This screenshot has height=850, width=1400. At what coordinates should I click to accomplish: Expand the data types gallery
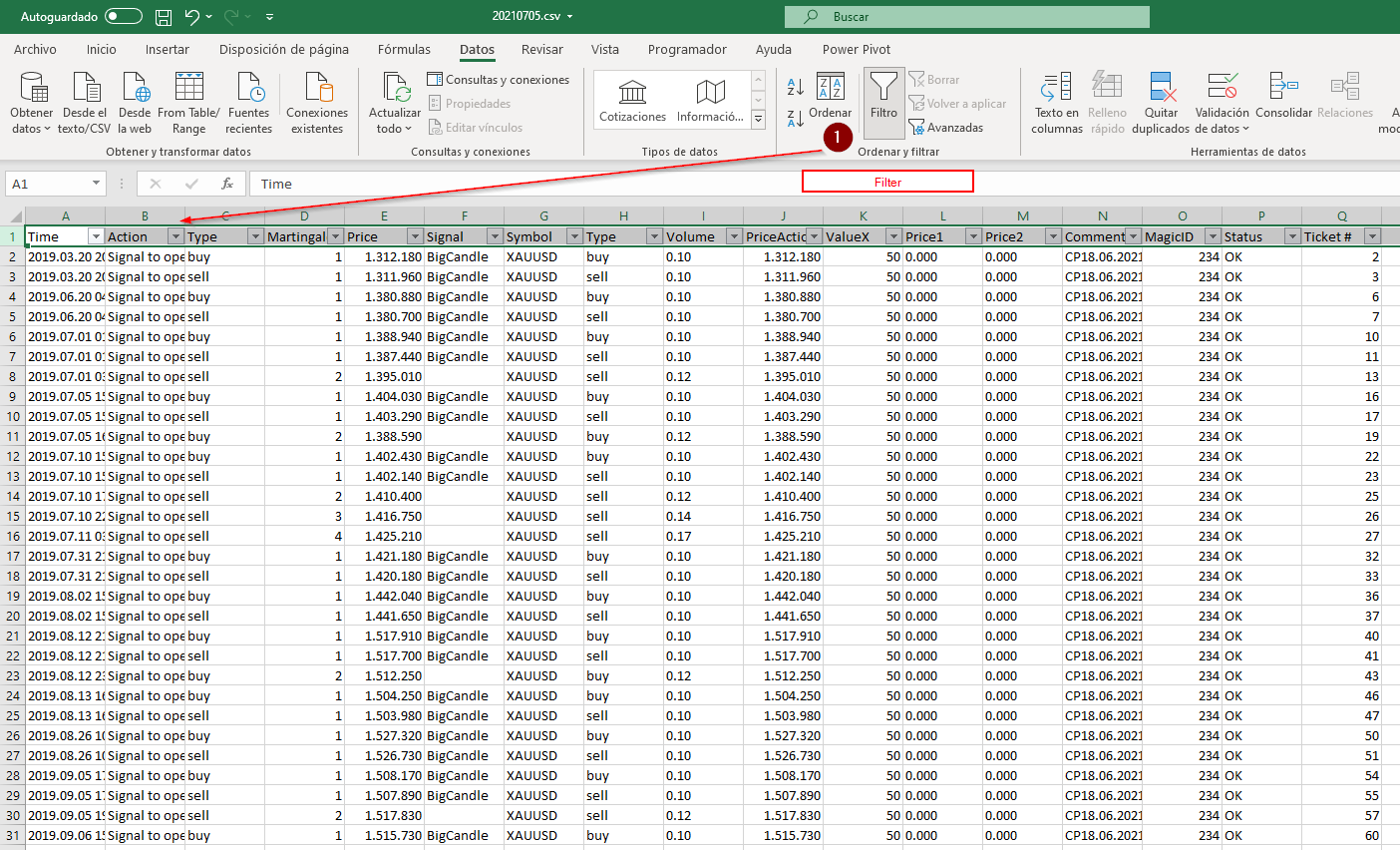758,121
